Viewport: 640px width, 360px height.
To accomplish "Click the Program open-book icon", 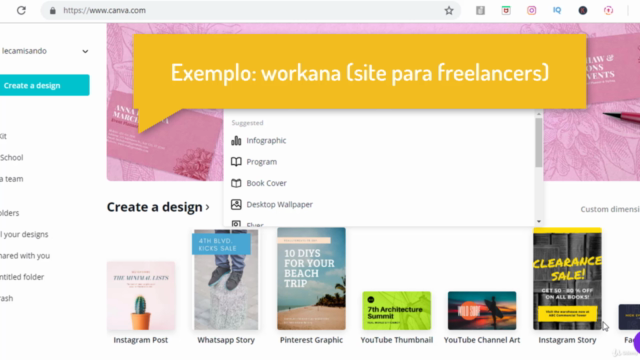I will pos(236,162).
